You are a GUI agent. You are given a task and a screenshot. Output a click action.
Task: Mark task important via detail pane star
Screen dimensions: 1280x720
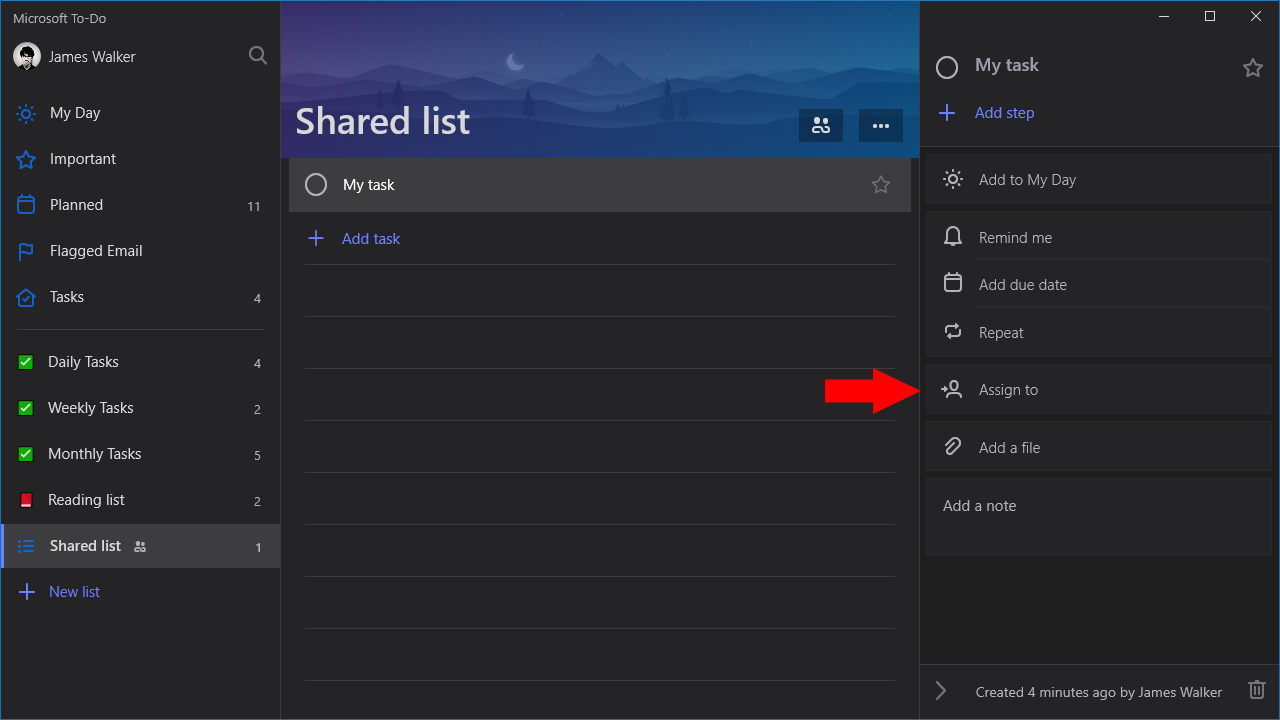[1253, 68]
